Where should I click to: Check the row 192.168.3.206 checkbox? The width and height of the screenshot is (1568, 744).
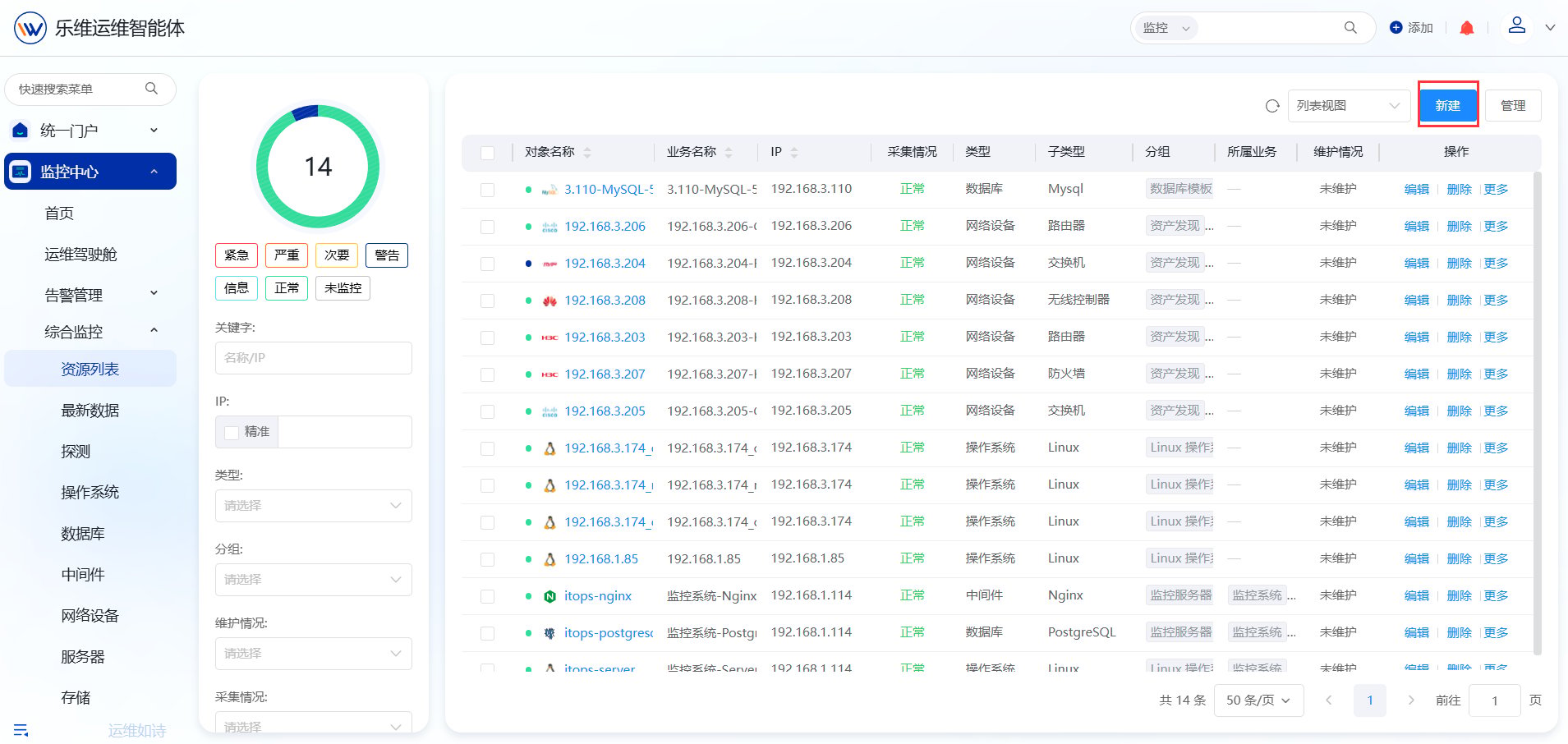[487, 227]
